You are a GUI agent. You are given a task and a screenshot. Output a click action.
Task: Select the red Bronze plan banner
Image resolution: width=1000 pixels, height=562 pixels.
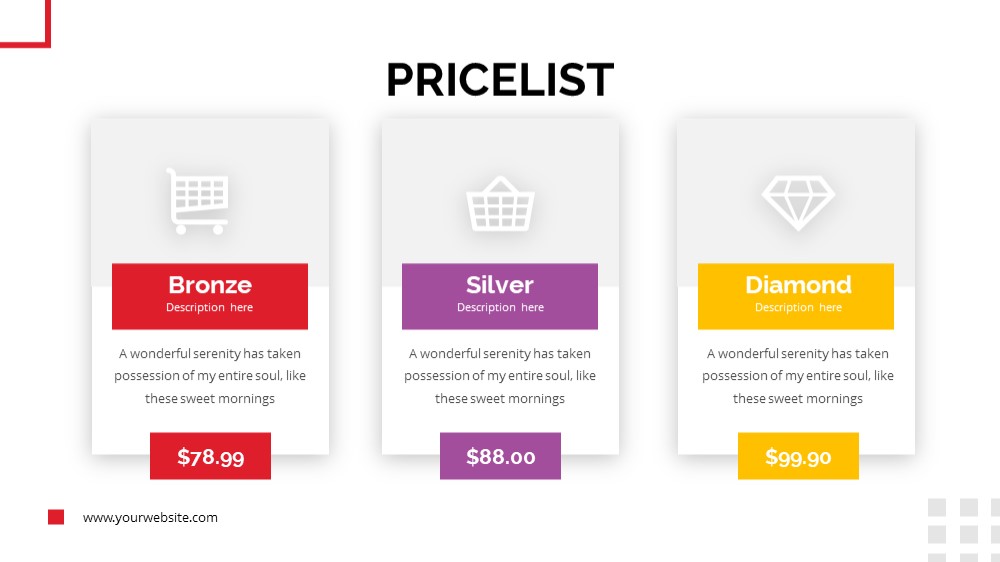click(x=210, y=296)
